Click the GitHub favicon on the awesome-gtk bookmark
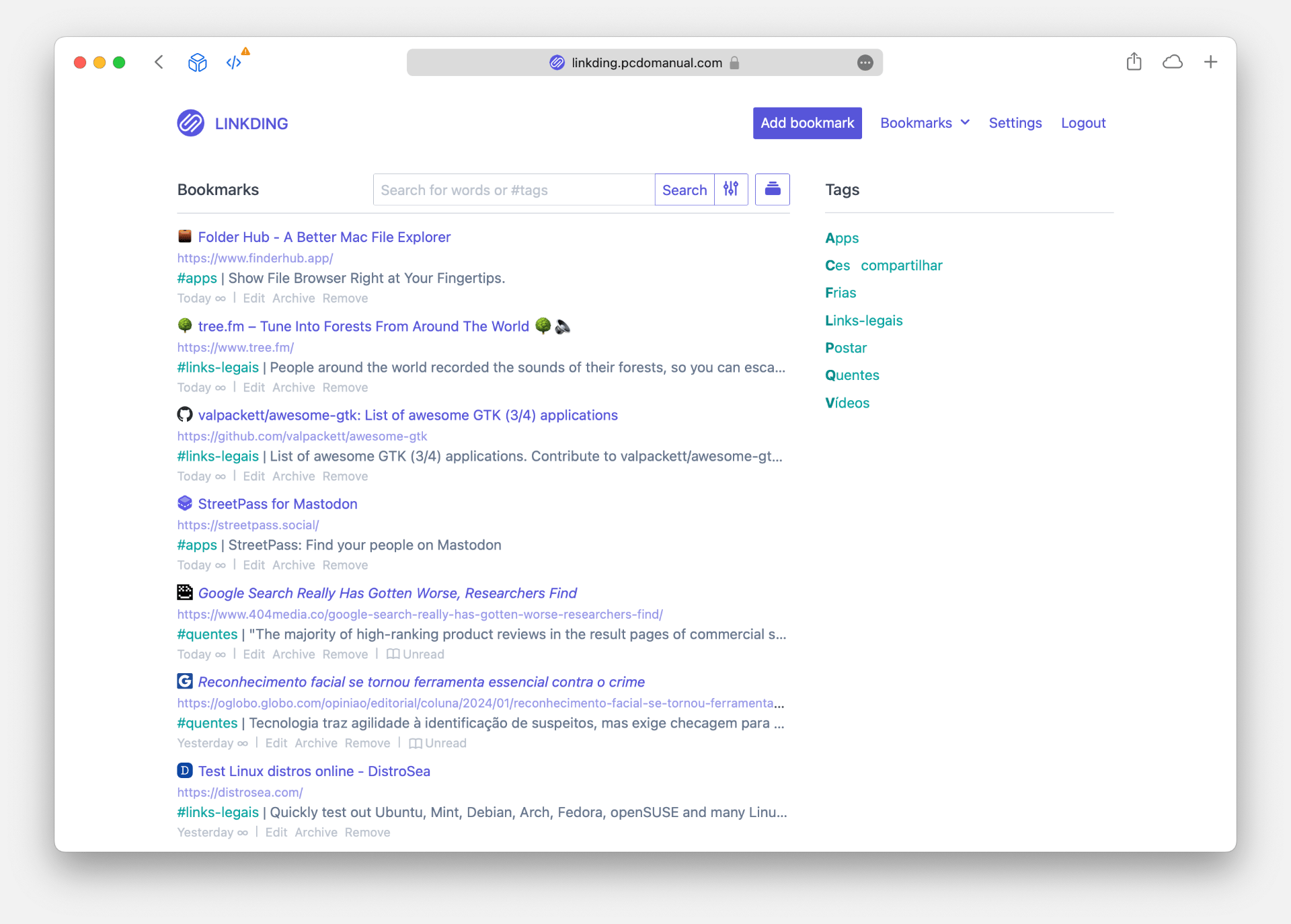The image size is (1291, 924). coord(184,414)
